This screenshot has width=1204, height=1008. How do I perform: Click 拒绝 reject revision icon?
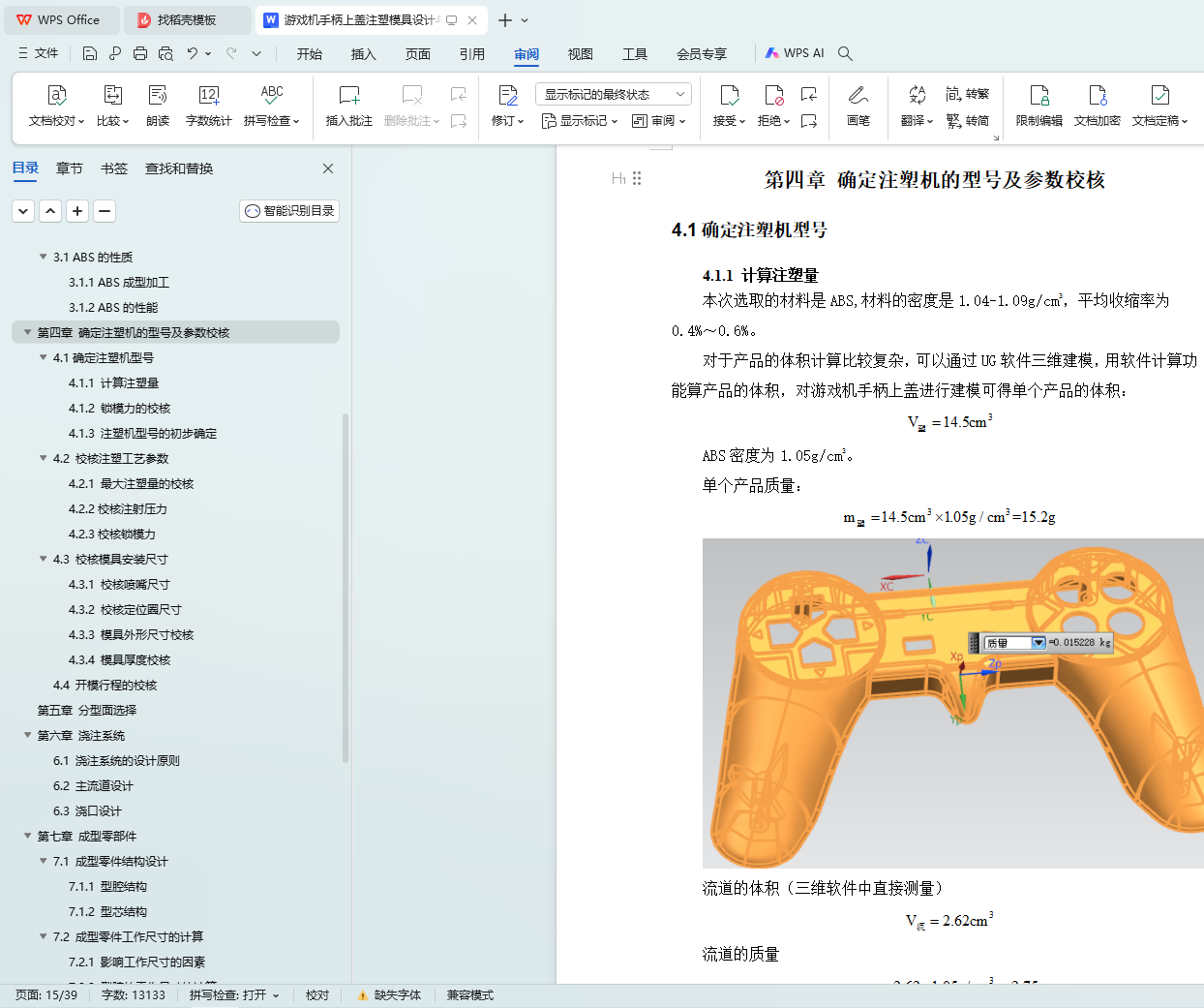click(x=773, y=95)
